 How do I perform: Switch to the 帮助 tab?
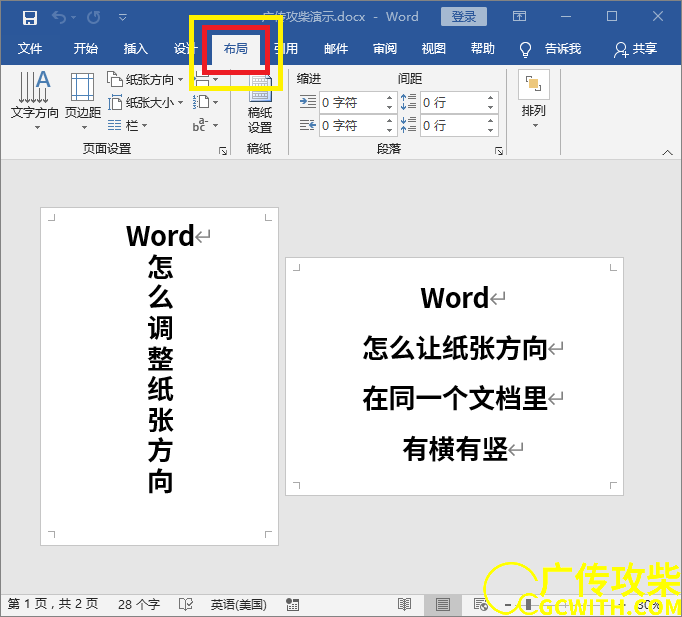(482, 48)
